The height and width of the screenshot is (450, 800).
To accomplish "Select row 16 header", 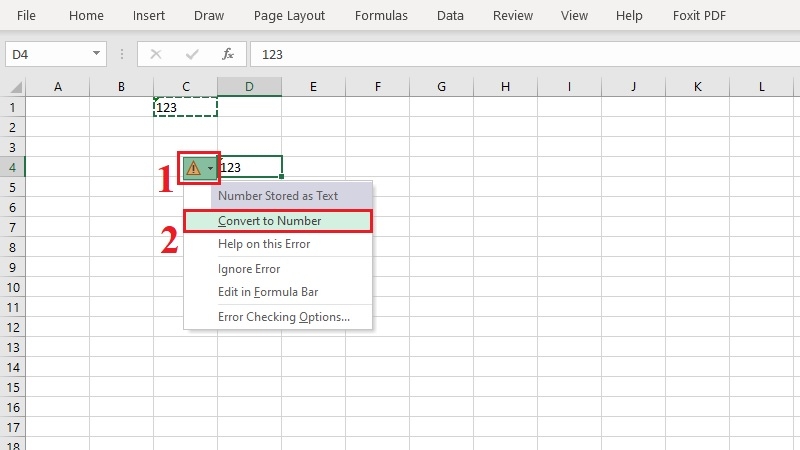I will click(x=13, y=407).
